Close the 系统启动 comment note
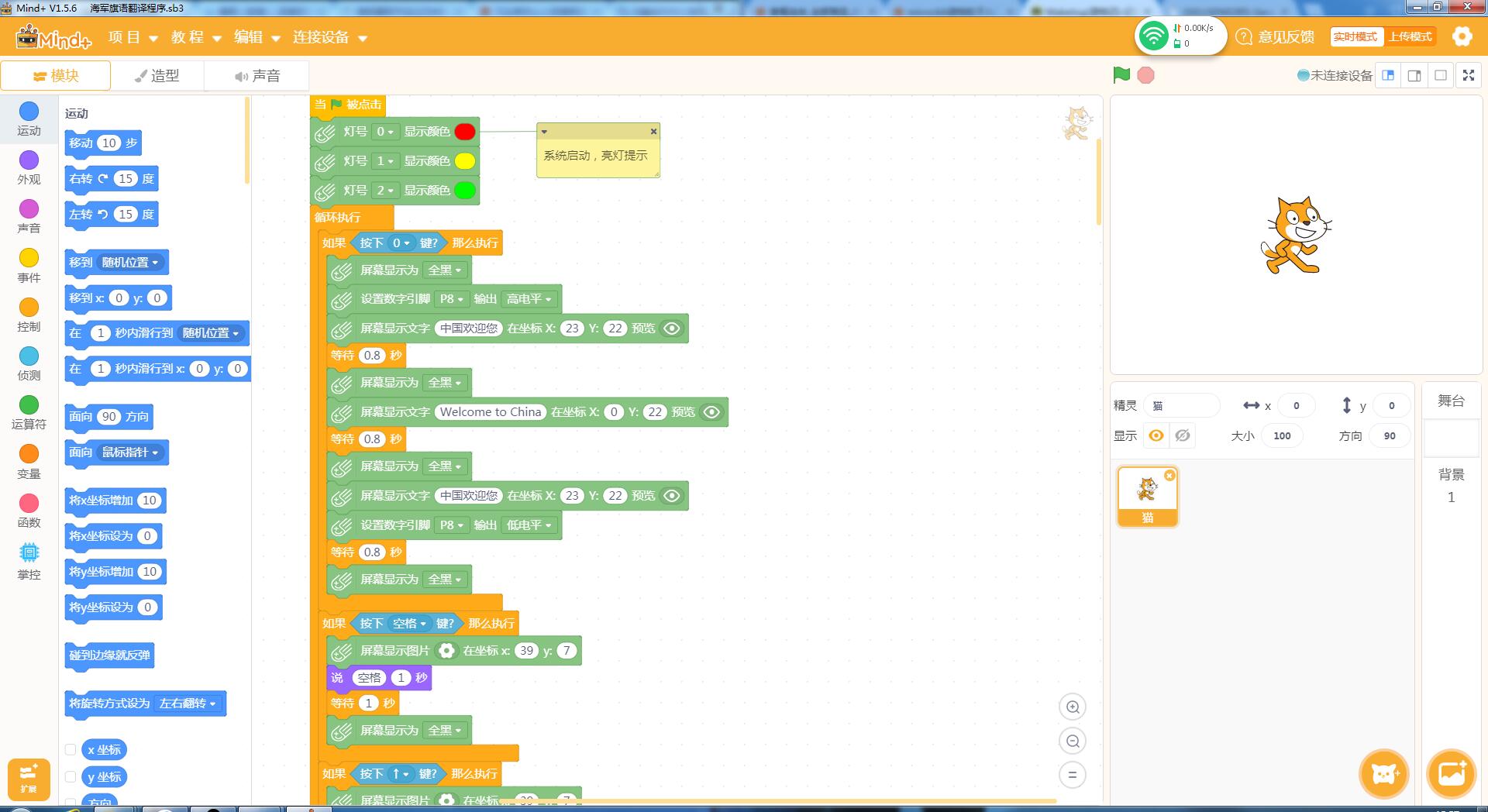1488x812 pixels. pos(653,132)
